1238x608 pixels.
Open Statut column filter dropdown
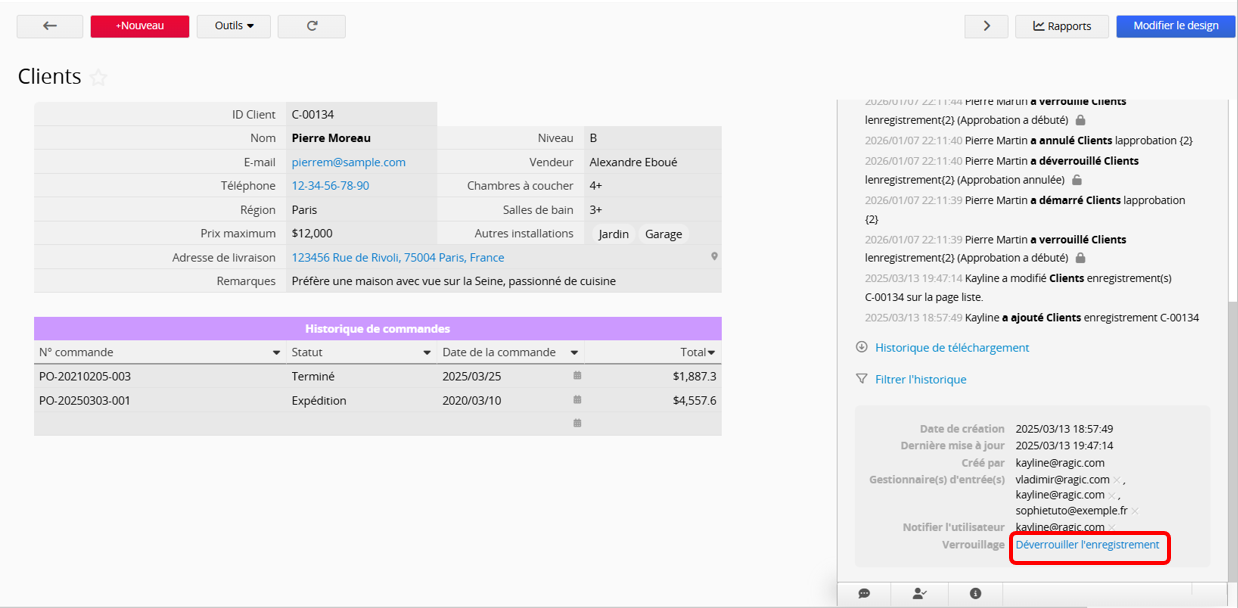click(x=427, y=353)
